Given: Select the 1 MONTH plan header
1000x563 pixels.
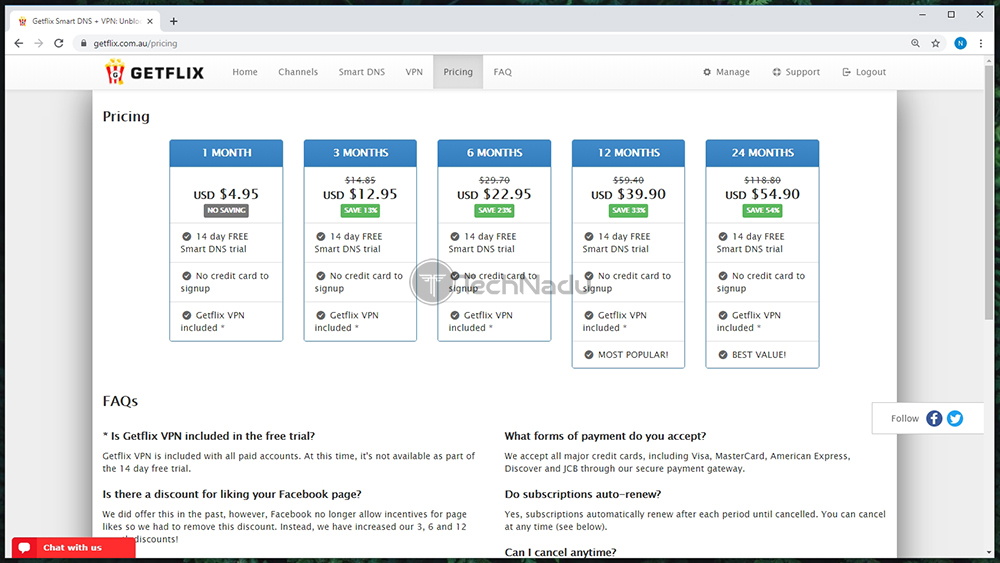Looking at the screenshot, I should point(226,153).
